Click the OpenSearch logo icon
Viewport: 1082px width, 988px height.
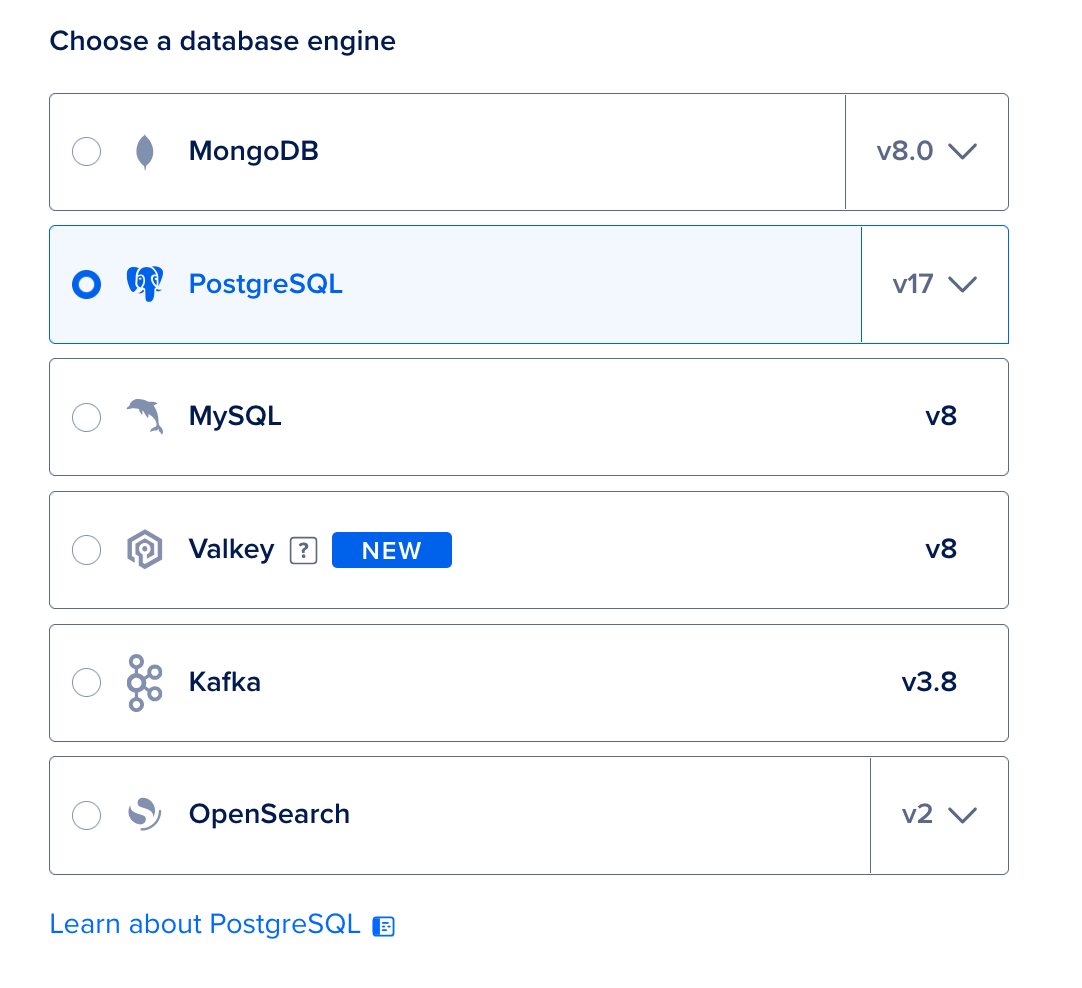(145, 814)
